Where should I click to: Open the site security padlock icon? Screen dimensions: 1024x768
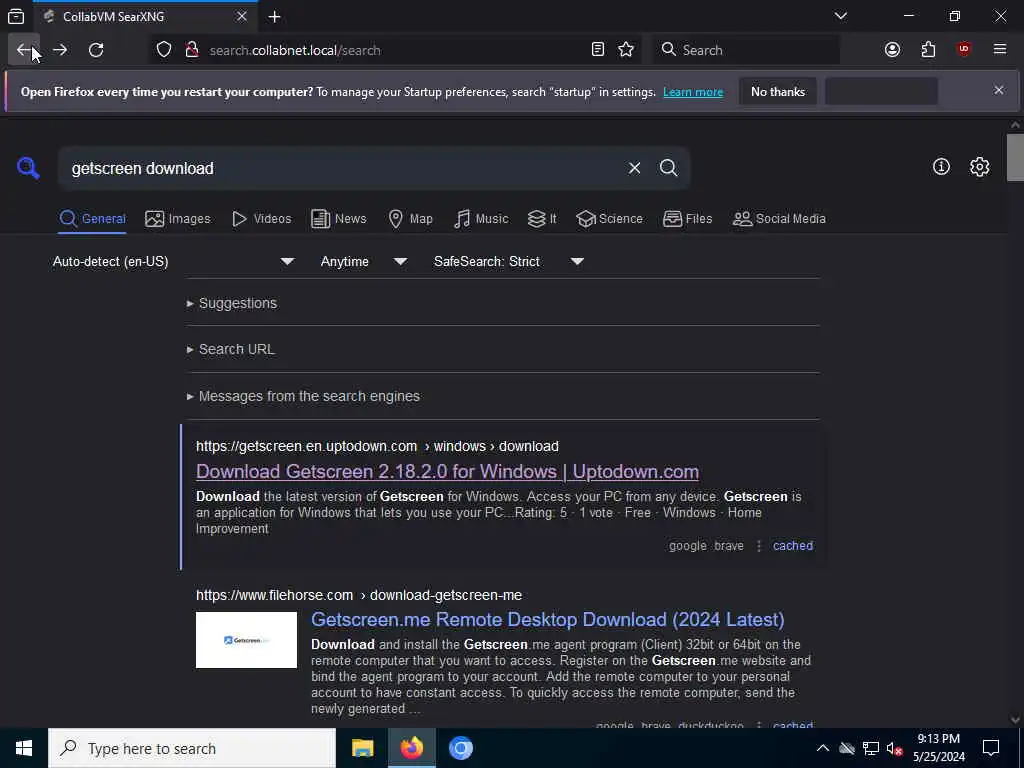point(192,50)
